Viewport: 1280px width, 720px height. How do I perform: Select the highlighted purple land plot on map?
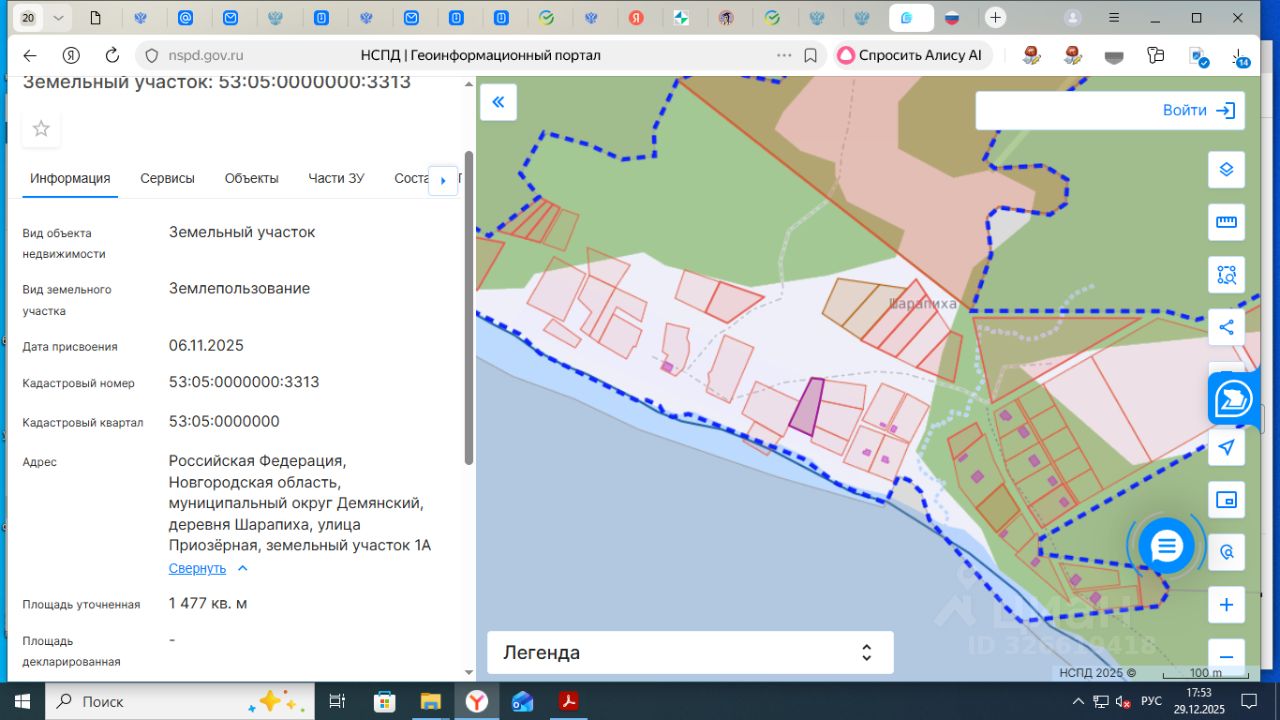pyautogui.click(x=806, y=406)
